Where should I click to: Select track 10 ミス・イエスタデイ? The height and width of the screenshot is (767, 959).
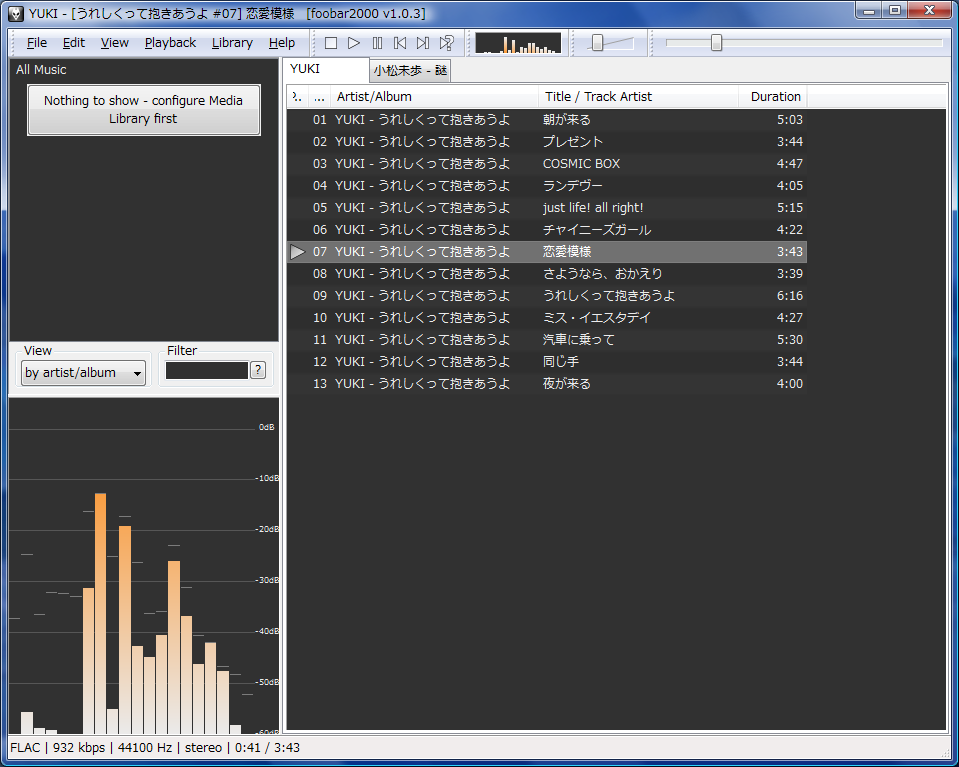(547, 317)
